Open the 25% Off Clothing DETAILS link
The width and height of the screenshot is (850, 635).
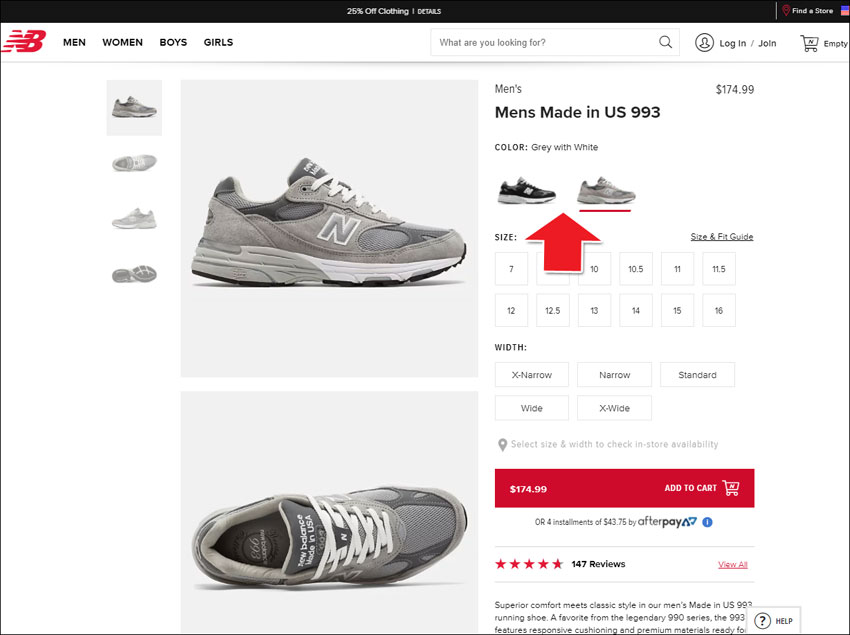pyautogui.click(x=429, y=11)
